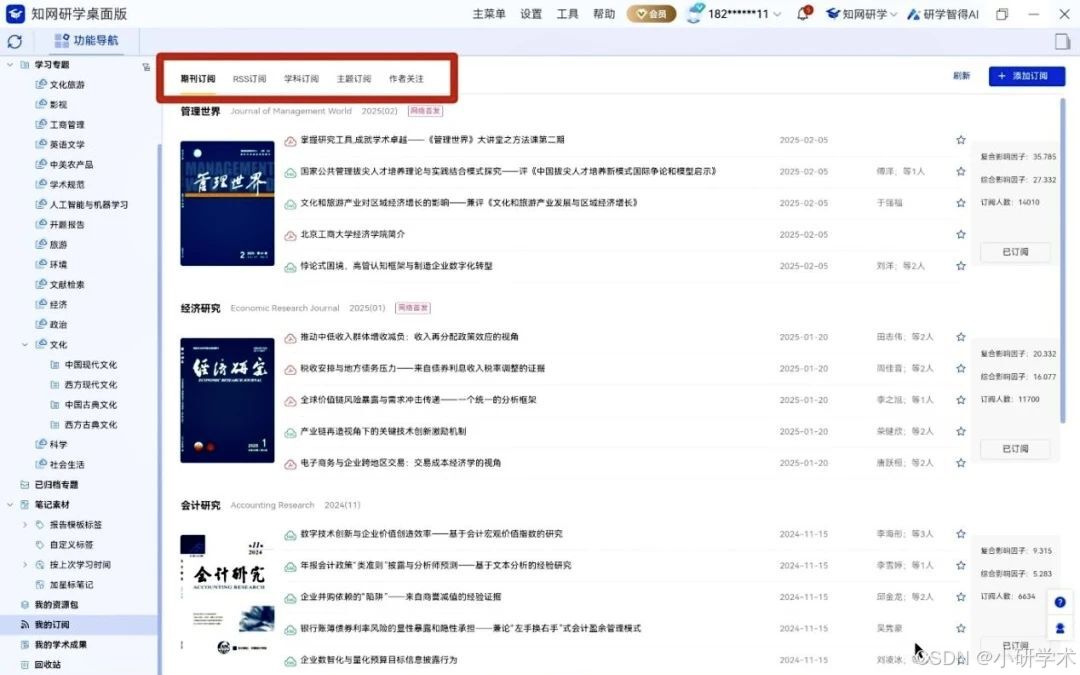Click the new-topic icon beside 学习专题
The image size is (1080, 675).
click(x=146, y=67)
